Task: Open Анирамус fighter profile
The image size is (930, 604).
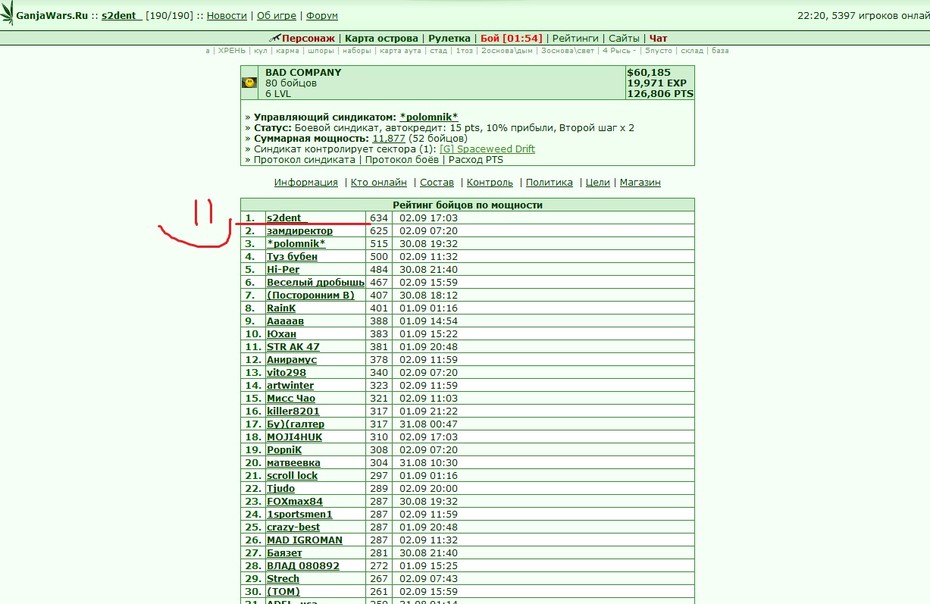Action: tap(291, 360)
